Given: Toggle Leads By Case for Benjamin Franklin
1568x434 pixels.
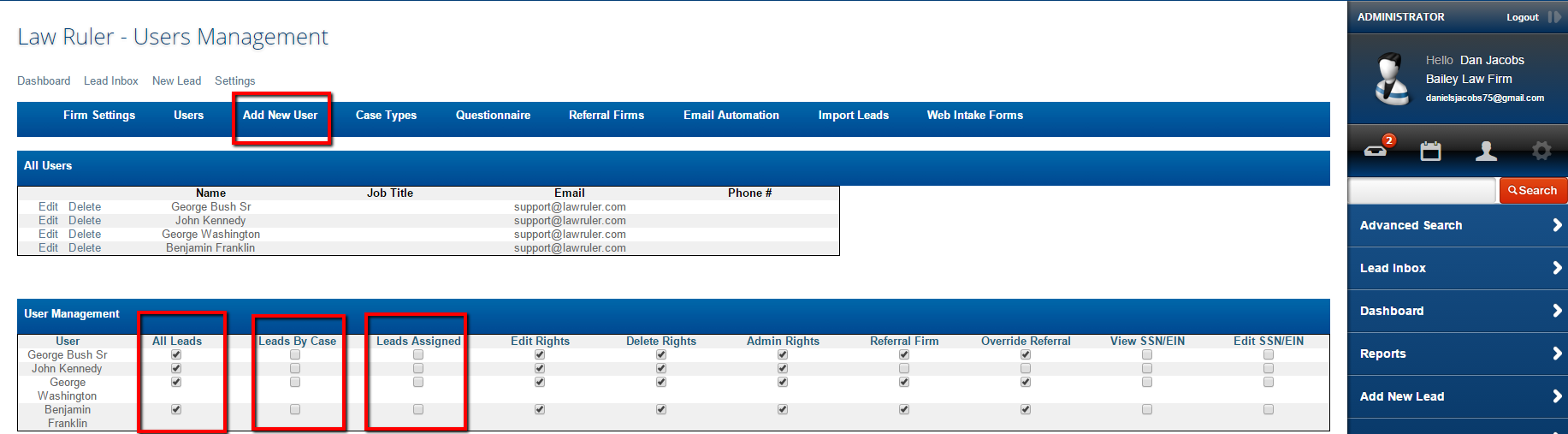Looking at the screenshot, I should [295, 409].
